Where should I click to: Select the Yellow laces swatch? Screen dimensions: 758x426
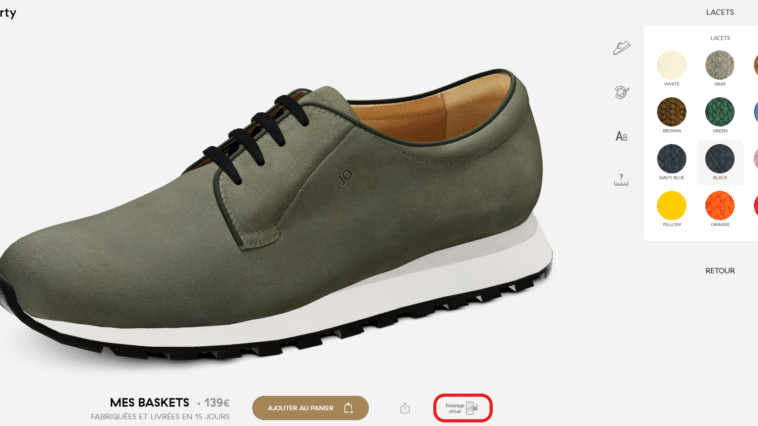tap(671, 206)
